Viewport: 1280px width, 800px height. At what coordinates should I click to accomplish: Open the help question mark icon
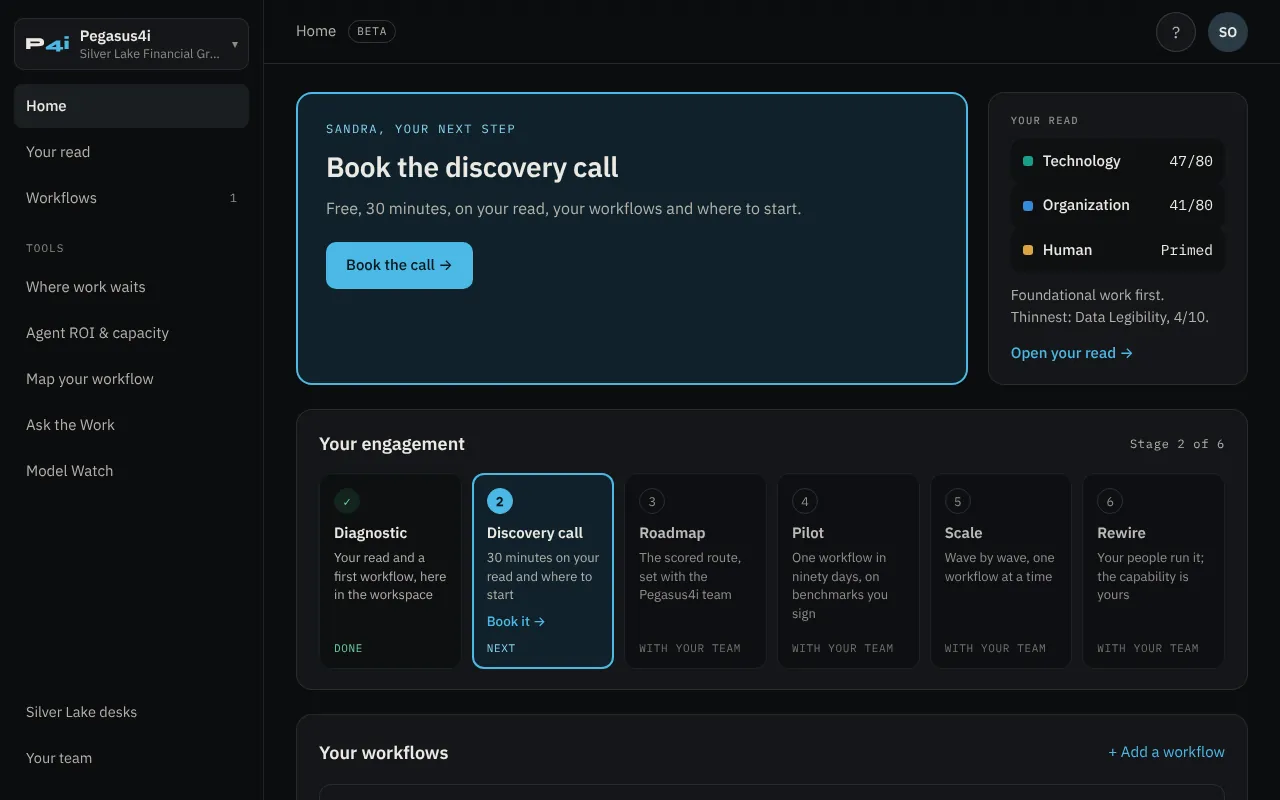1176,32
